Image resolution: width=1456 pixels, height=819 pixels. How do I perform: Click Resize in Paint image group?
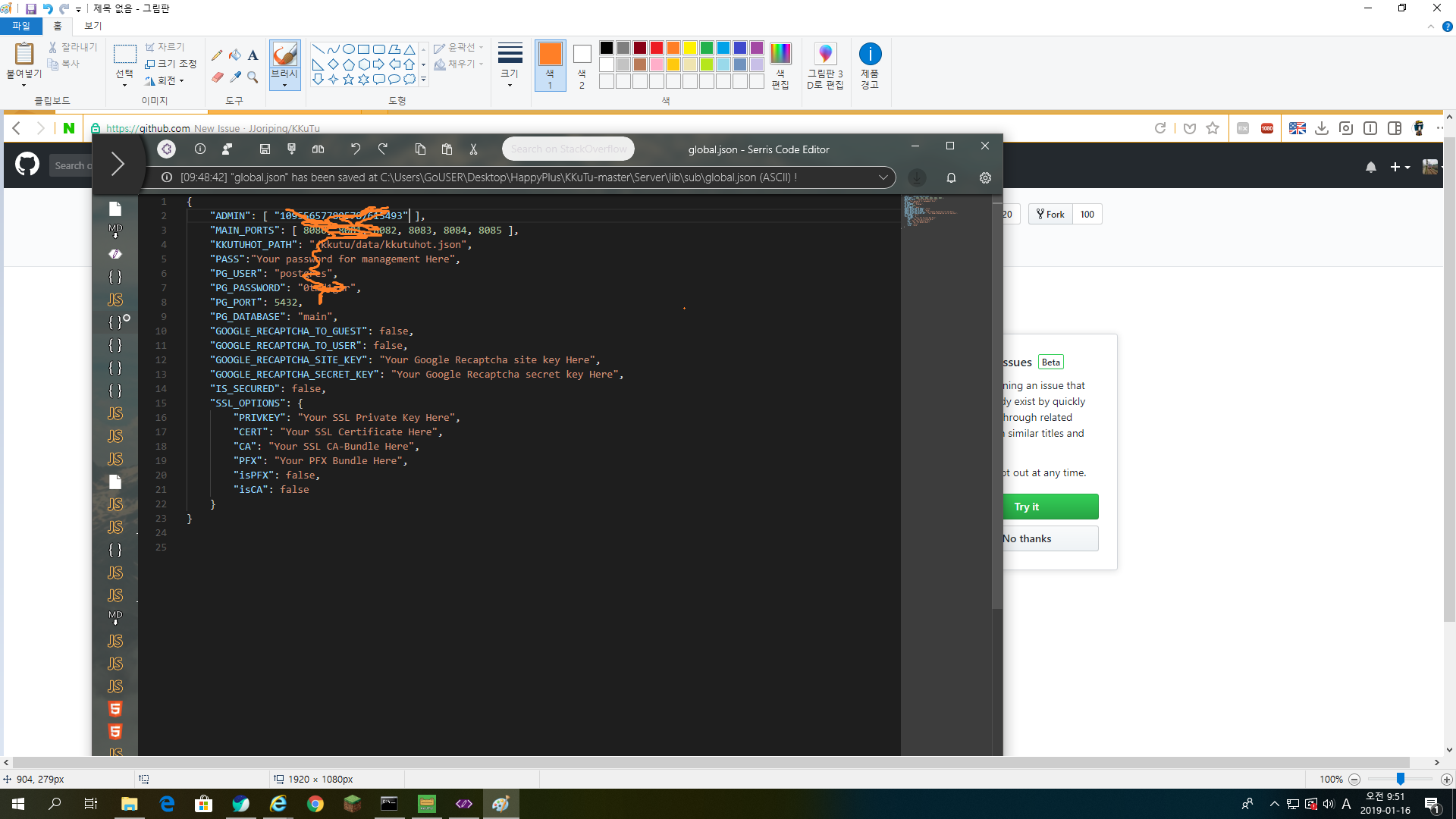click(x=171, y=64)
